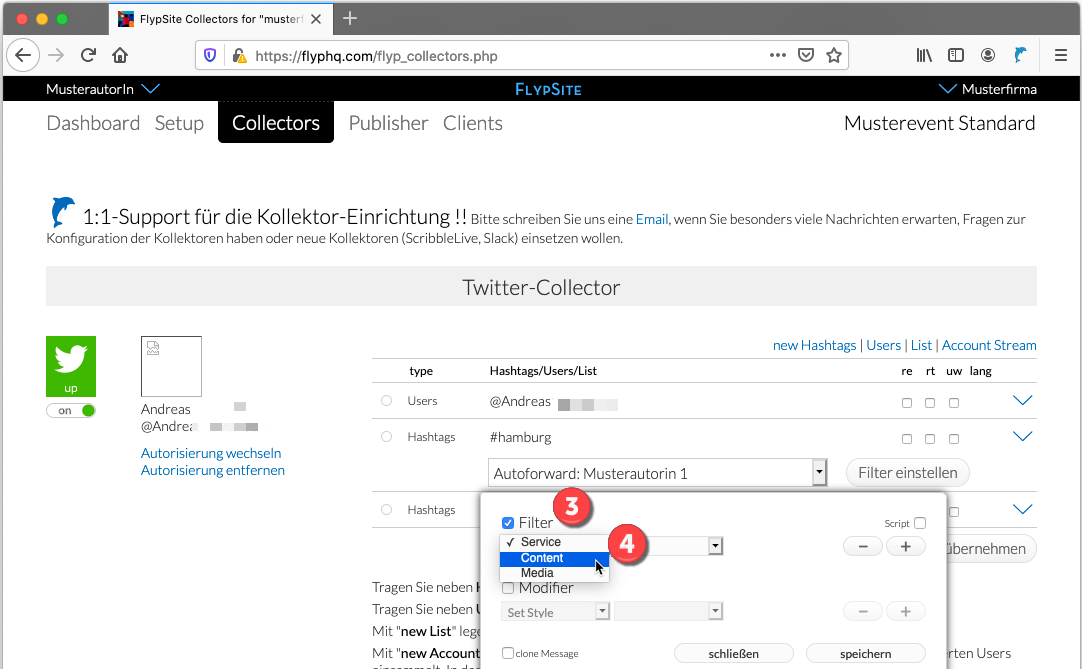The height and width of the screenshot is (669, 1082).
Task: Reload the page
Action: (x=88, y=55)
